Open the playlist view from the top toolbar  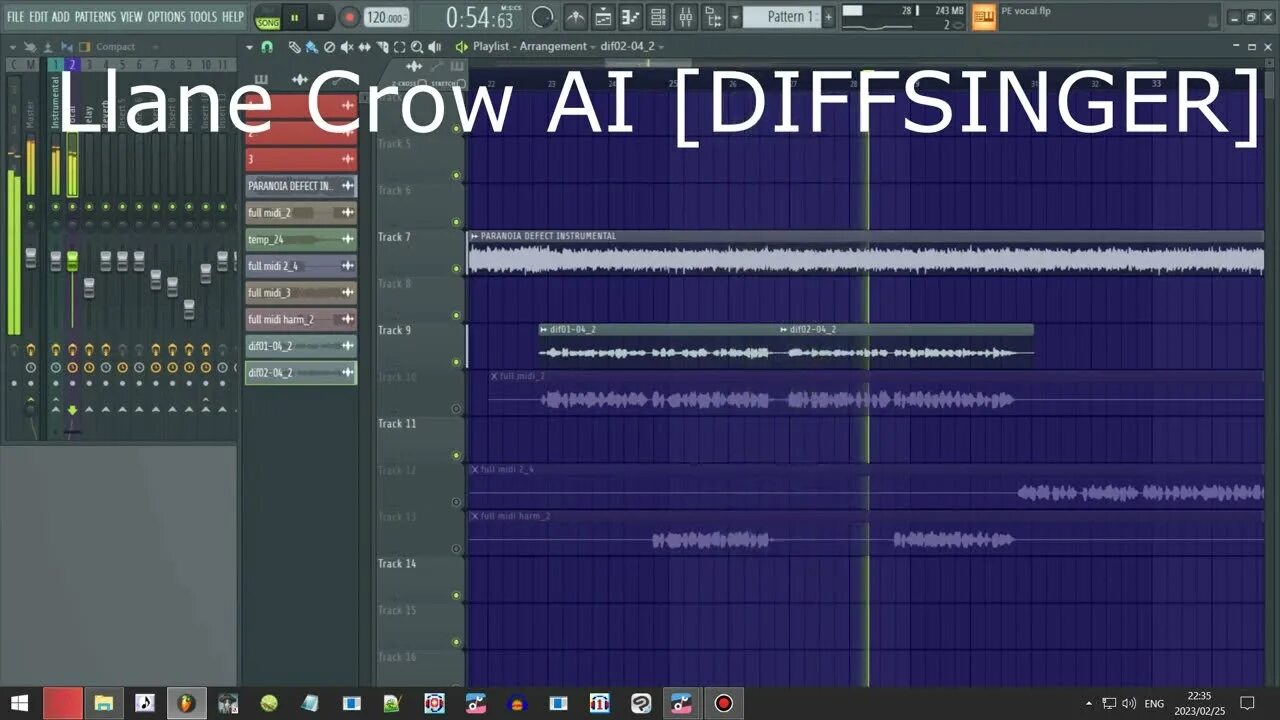604,17
